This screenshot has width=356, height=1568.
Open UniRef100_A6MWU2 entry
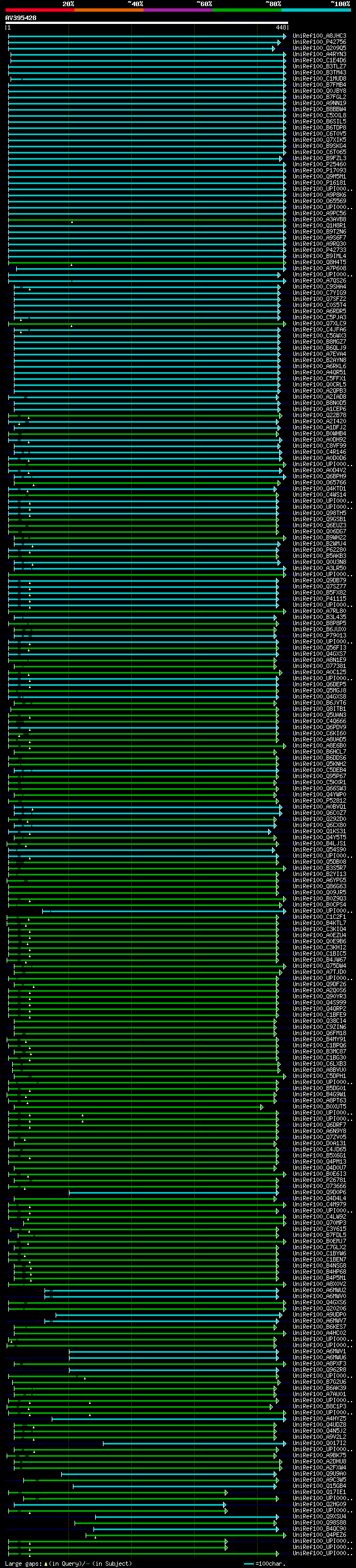coord(319,1290)
